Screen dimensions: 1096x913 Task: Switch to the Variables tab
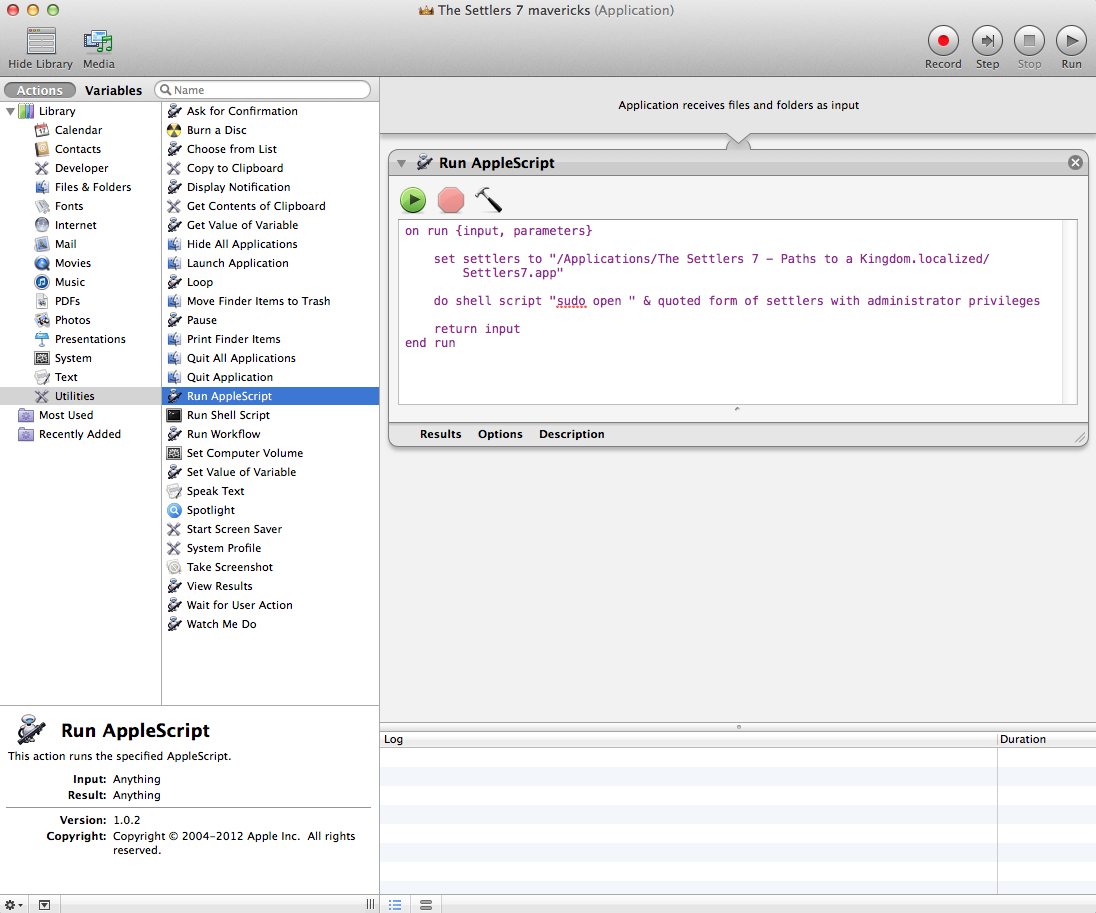(x=113, y=90)
